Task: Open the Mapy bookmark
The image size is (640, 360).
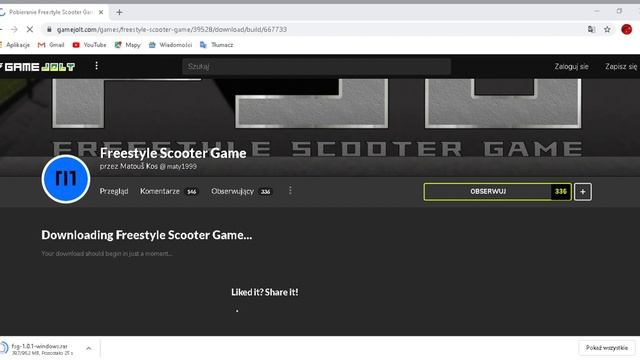Action: pos(128,45)
